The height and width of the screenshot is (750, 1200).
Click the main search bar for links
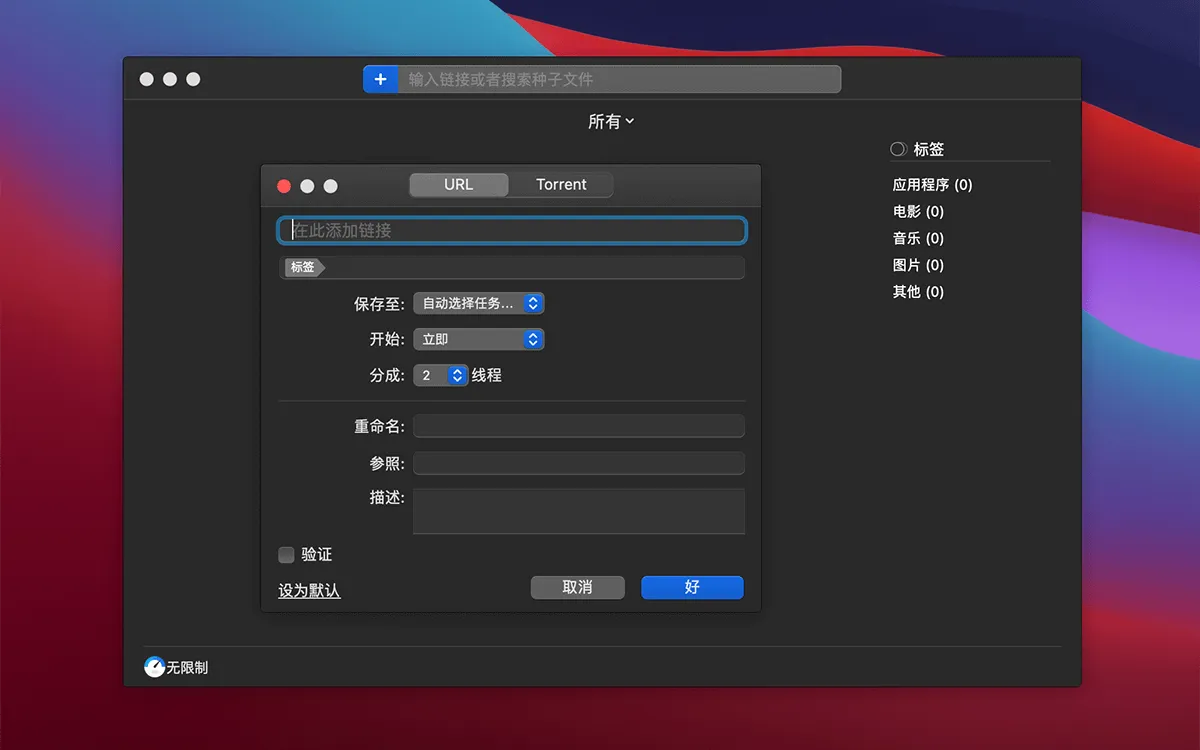619,79
